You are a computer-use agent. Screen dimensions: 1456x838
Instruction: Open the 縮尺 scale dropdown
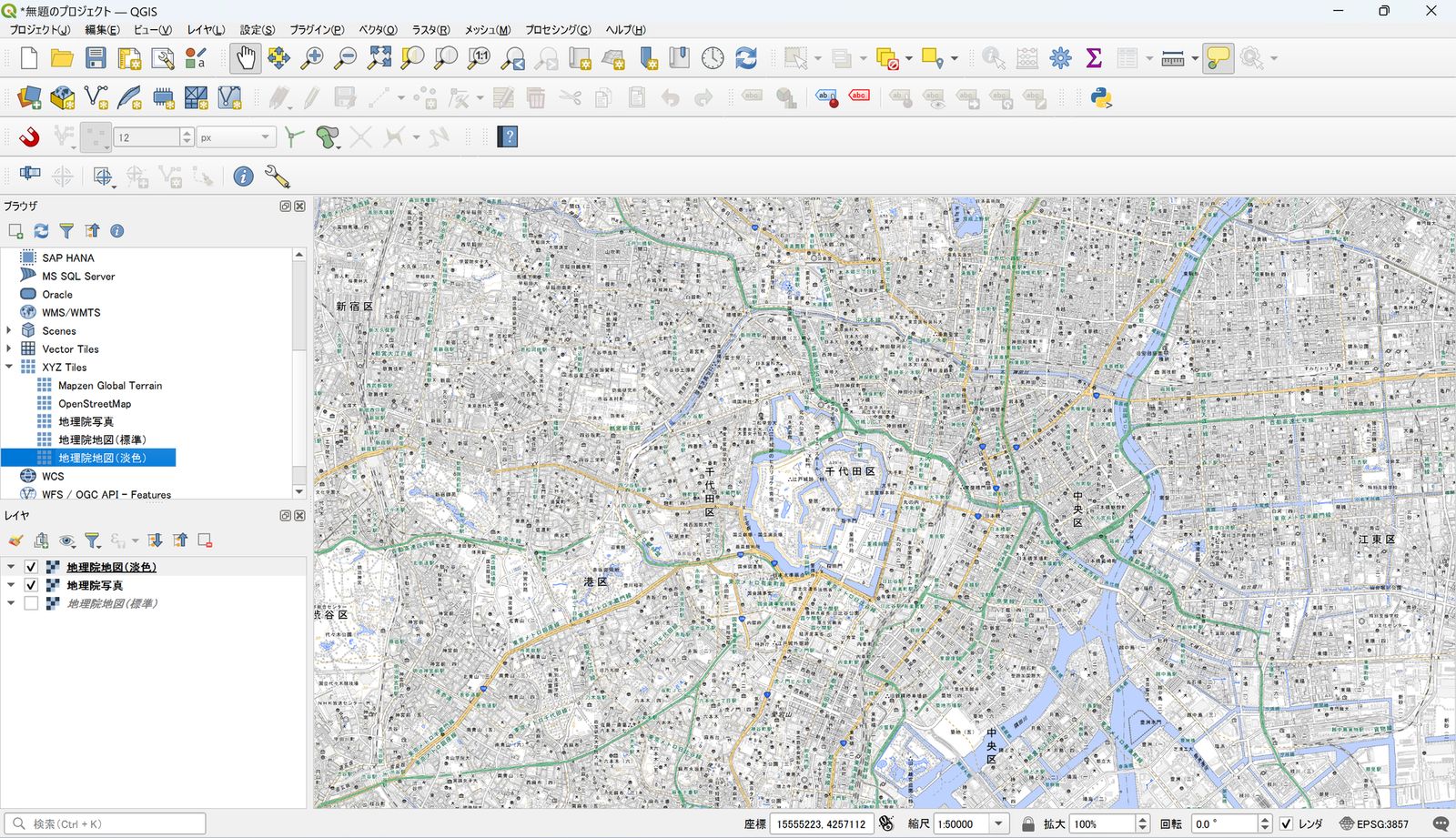point(998,824)
